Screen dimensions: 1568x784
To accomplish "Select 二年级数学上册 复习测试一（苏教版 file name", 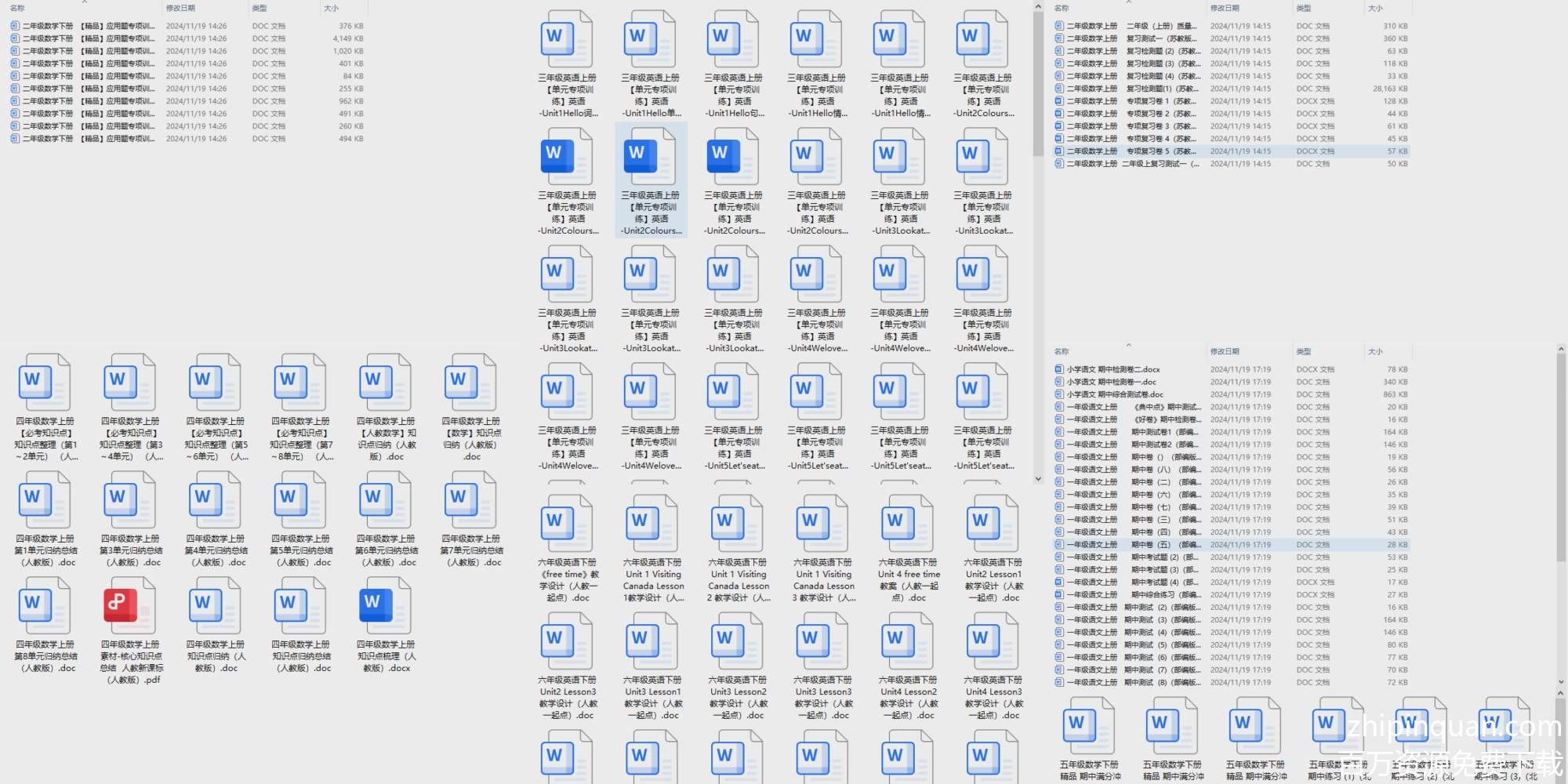I will (x=1132, y=38).
